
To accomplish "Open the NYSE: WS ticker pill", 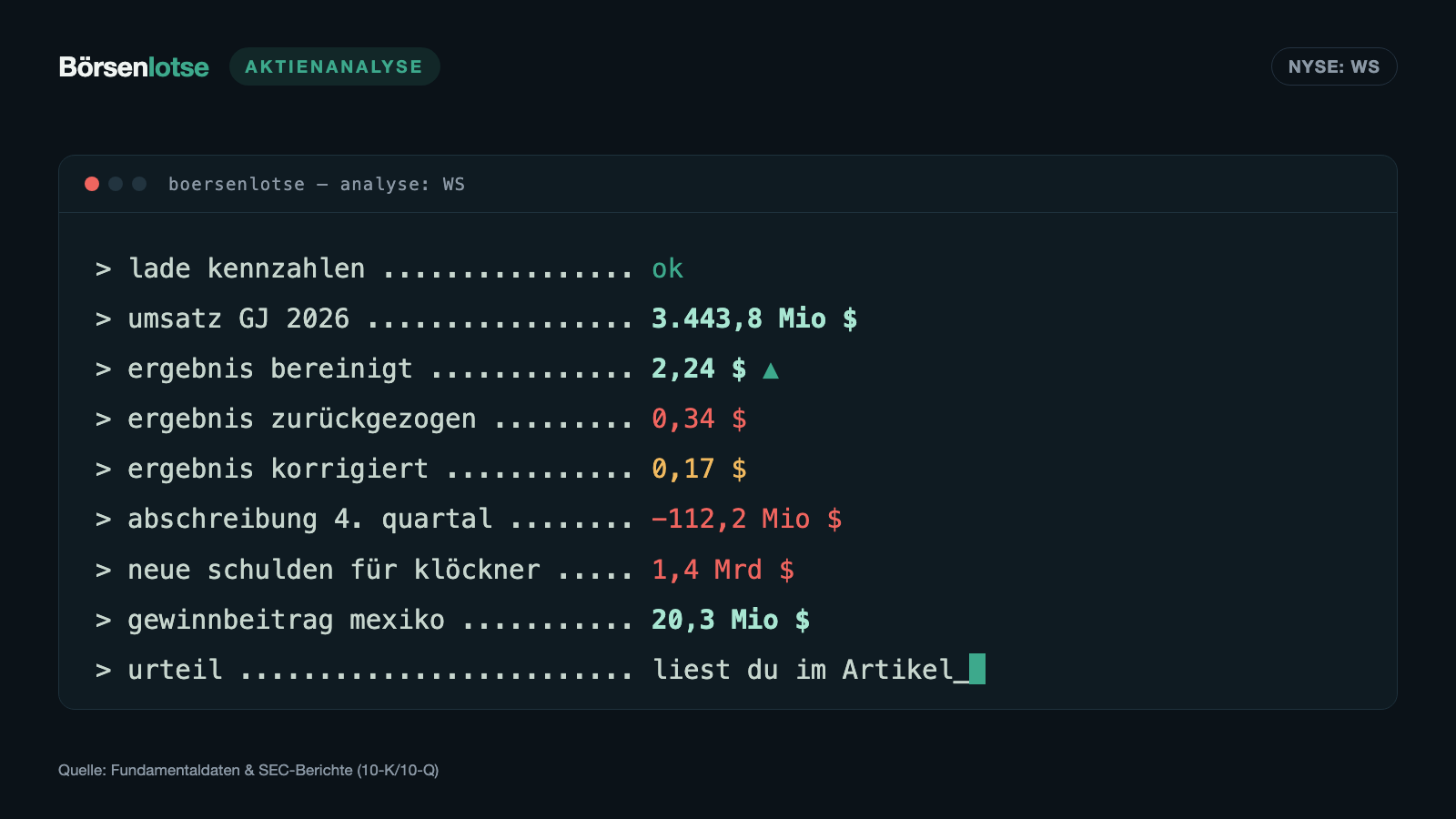I will (1333, 66).
